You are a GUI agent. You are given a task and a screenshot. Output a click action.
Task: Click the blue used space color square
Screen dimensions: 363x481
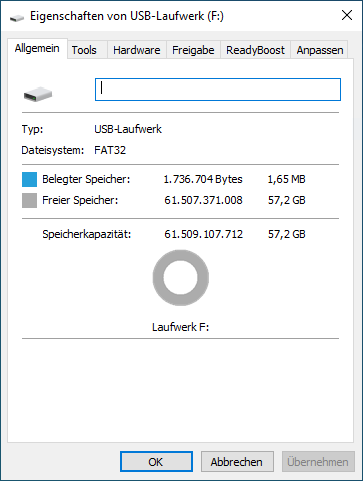[x=29, y=179]
